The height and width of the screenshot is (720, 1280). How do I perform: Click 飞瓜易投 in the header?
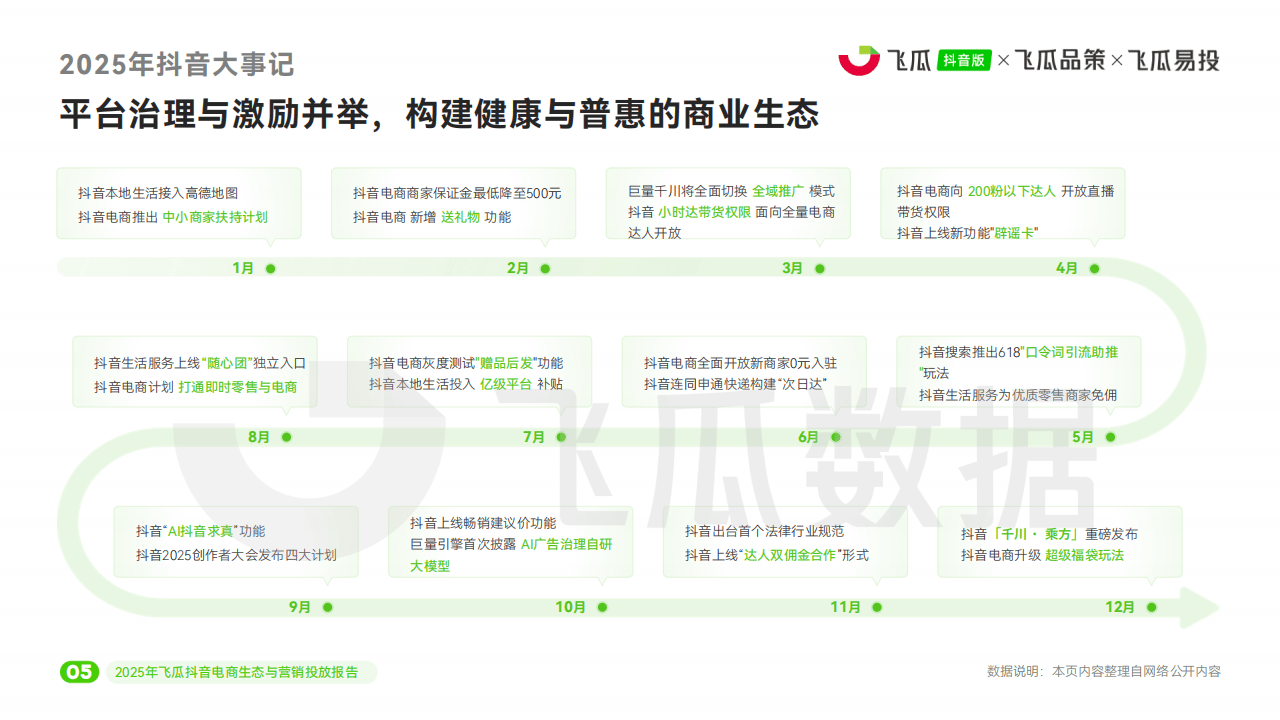click(1174, 60)
